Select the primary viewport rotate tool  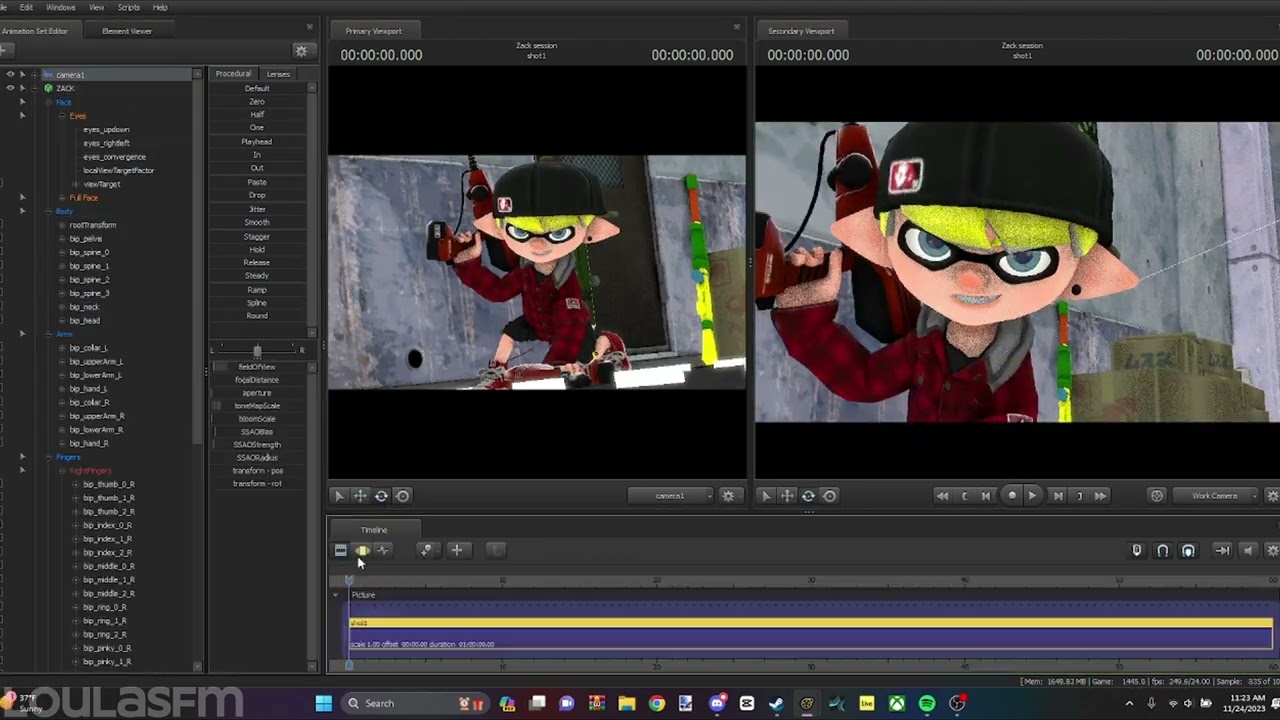[x=381, y=496]
